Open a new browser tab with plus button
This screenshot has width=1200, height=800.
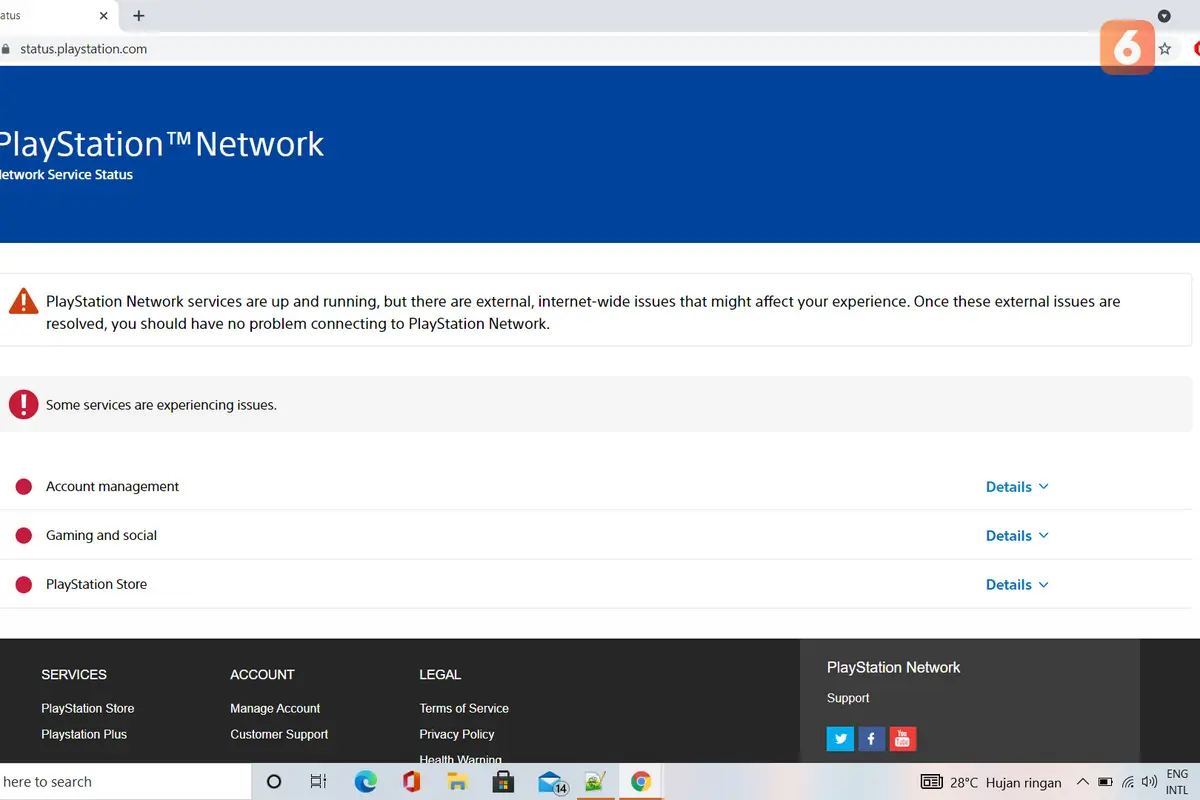point(139,16)
